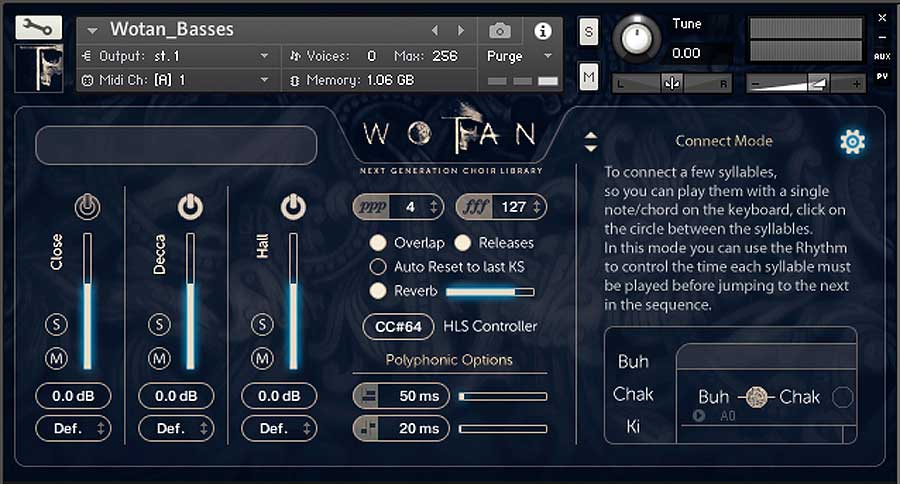The width and height of the screenshot is (900, 484).
Task: Click the Hall mic 0.0 dB field
Action: [279, 396]
